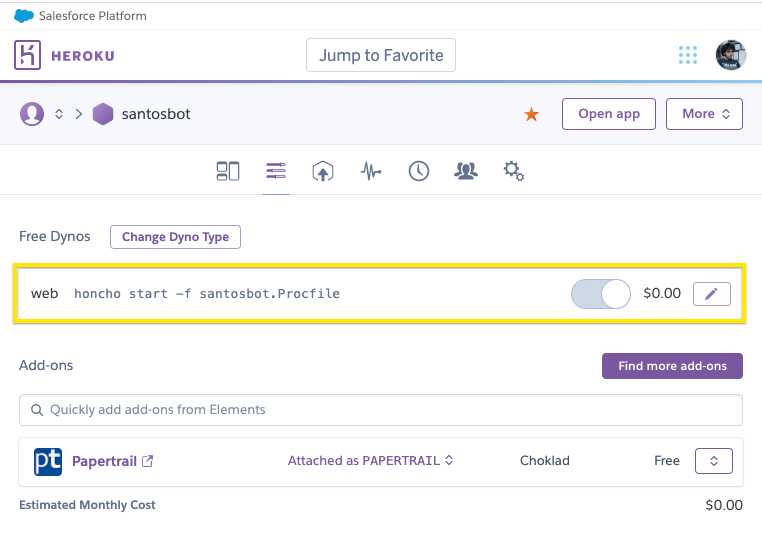762x541 pixels.
Task: Click the web dyno $0.00 price
Action: [x=662, y=293]
